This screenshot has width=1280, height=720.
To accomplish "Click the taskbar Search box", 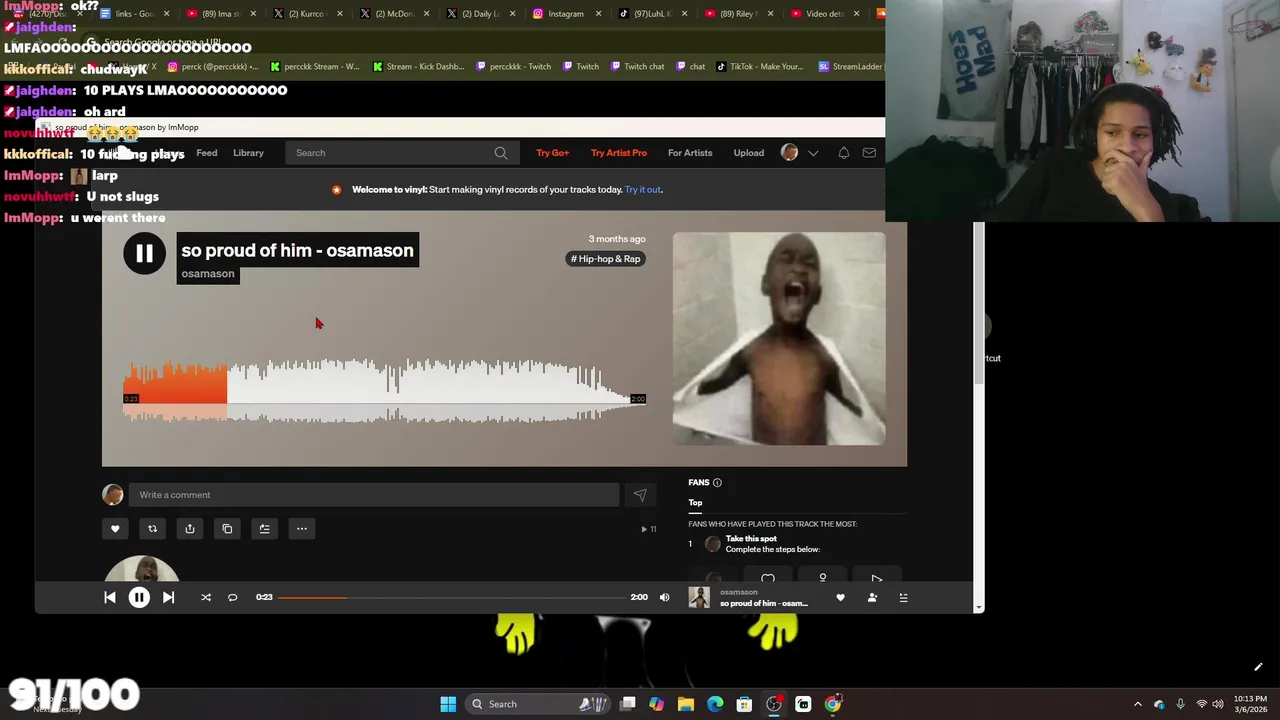I will 536,704.
